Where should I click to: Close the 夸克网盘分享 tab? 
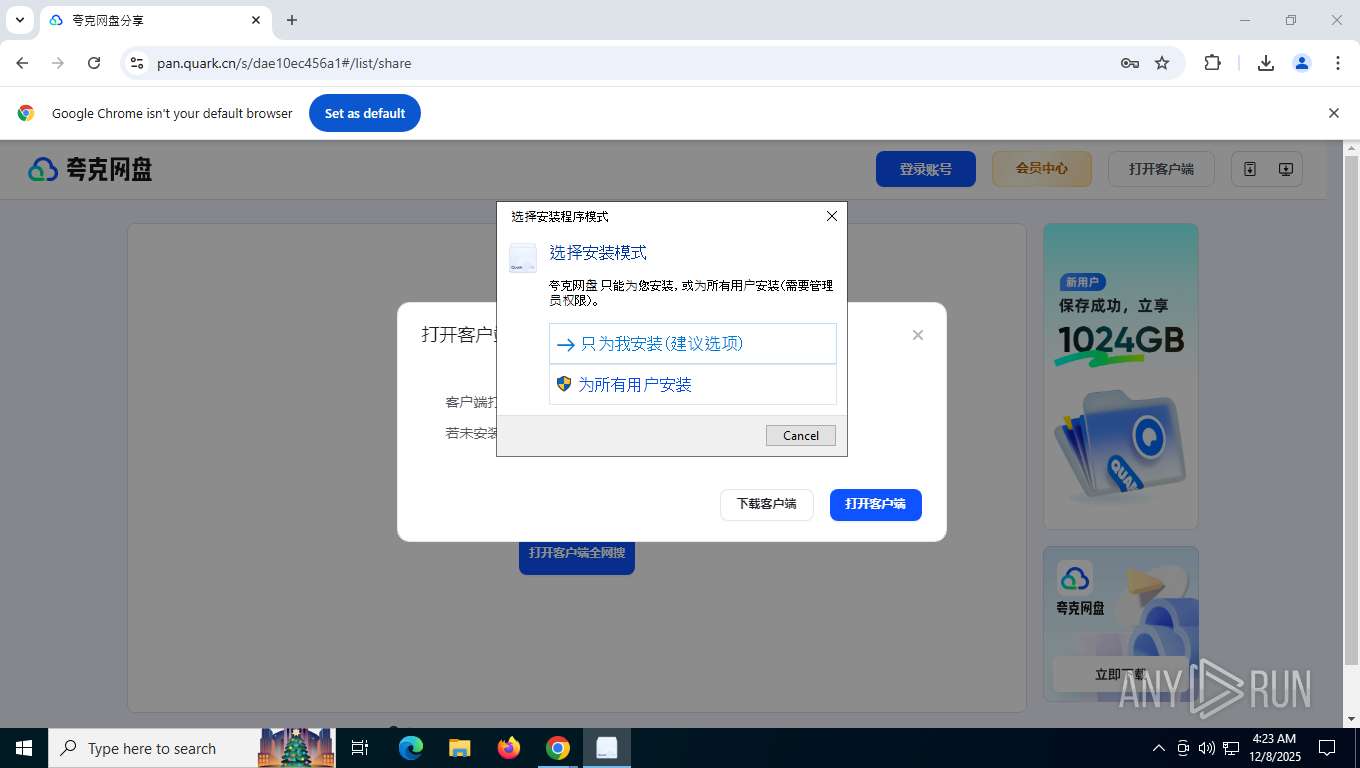point(256,20)
